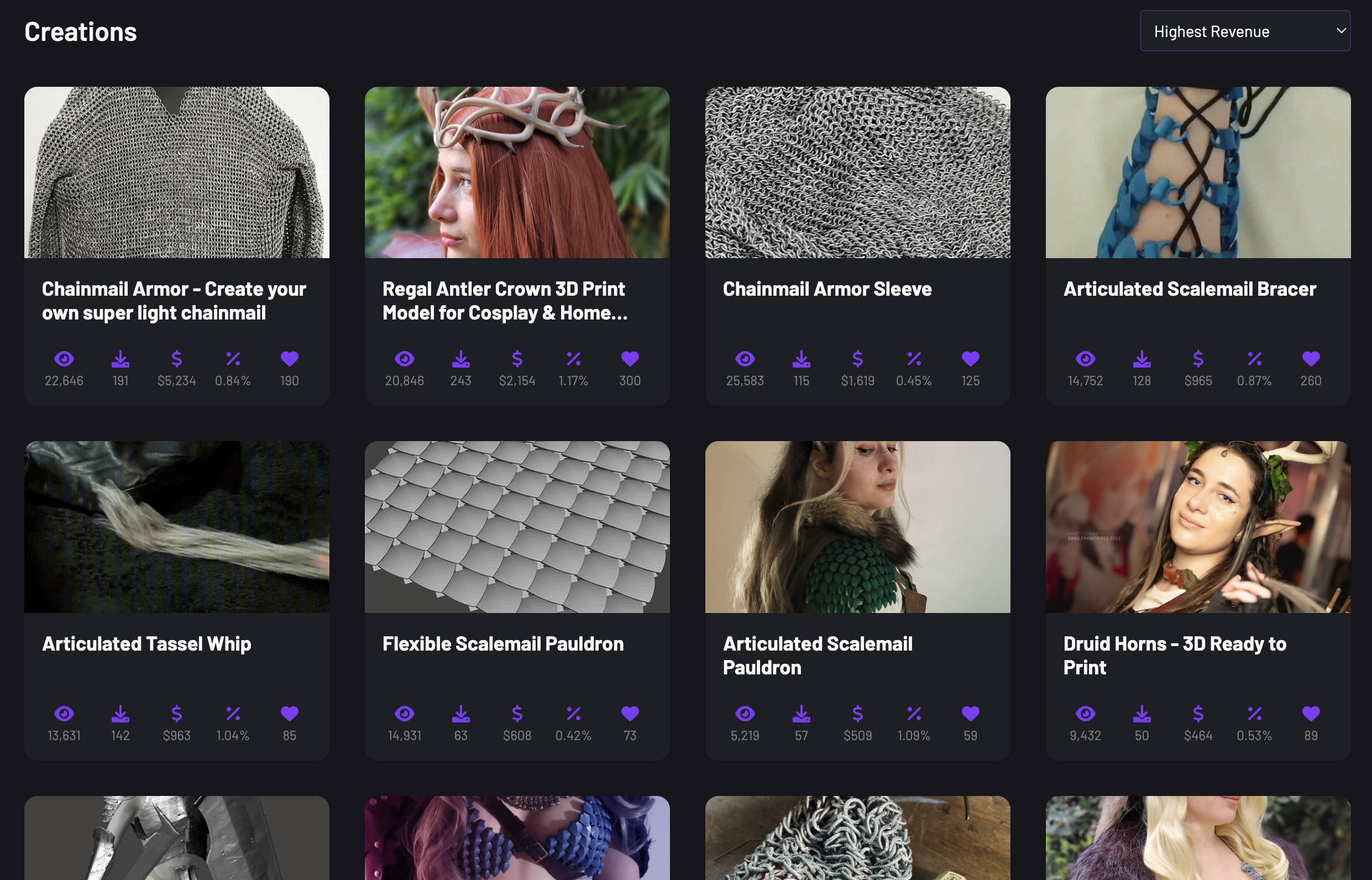The width and height of the screenshot is (1372, 880).
Task: Click the chainmail sleeve closeup thumbnail
Action: click(x=858, y=172)
